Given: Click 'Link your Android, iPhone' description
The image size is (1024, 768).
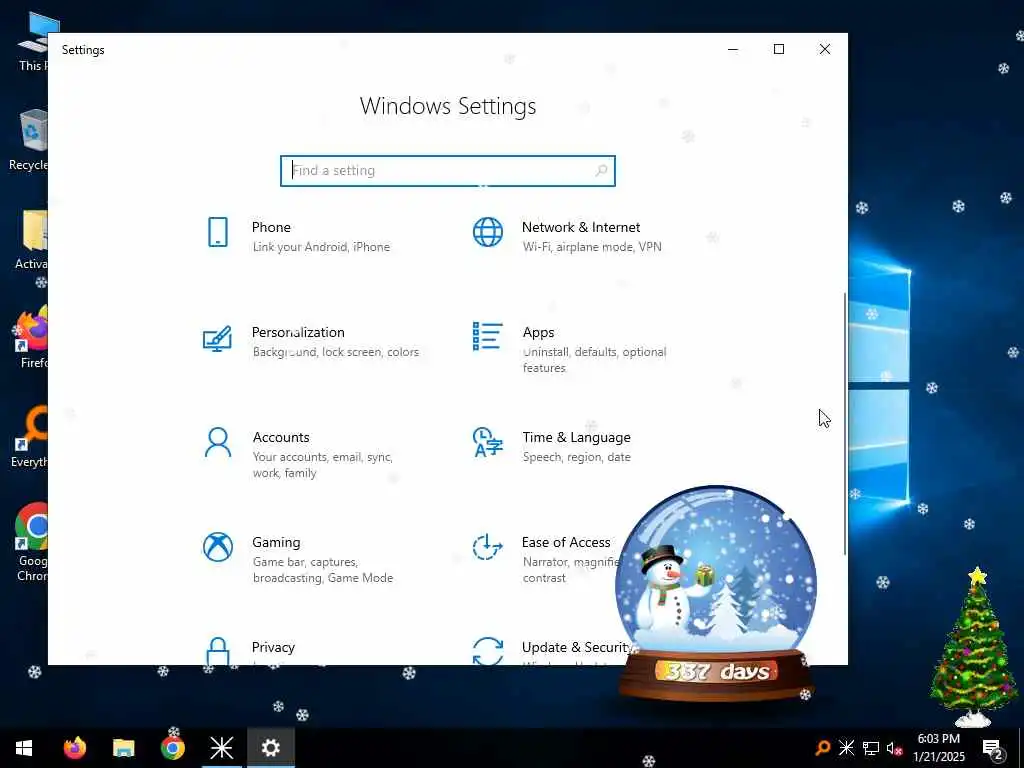Looking at the screenshot, I should point(321,247).
